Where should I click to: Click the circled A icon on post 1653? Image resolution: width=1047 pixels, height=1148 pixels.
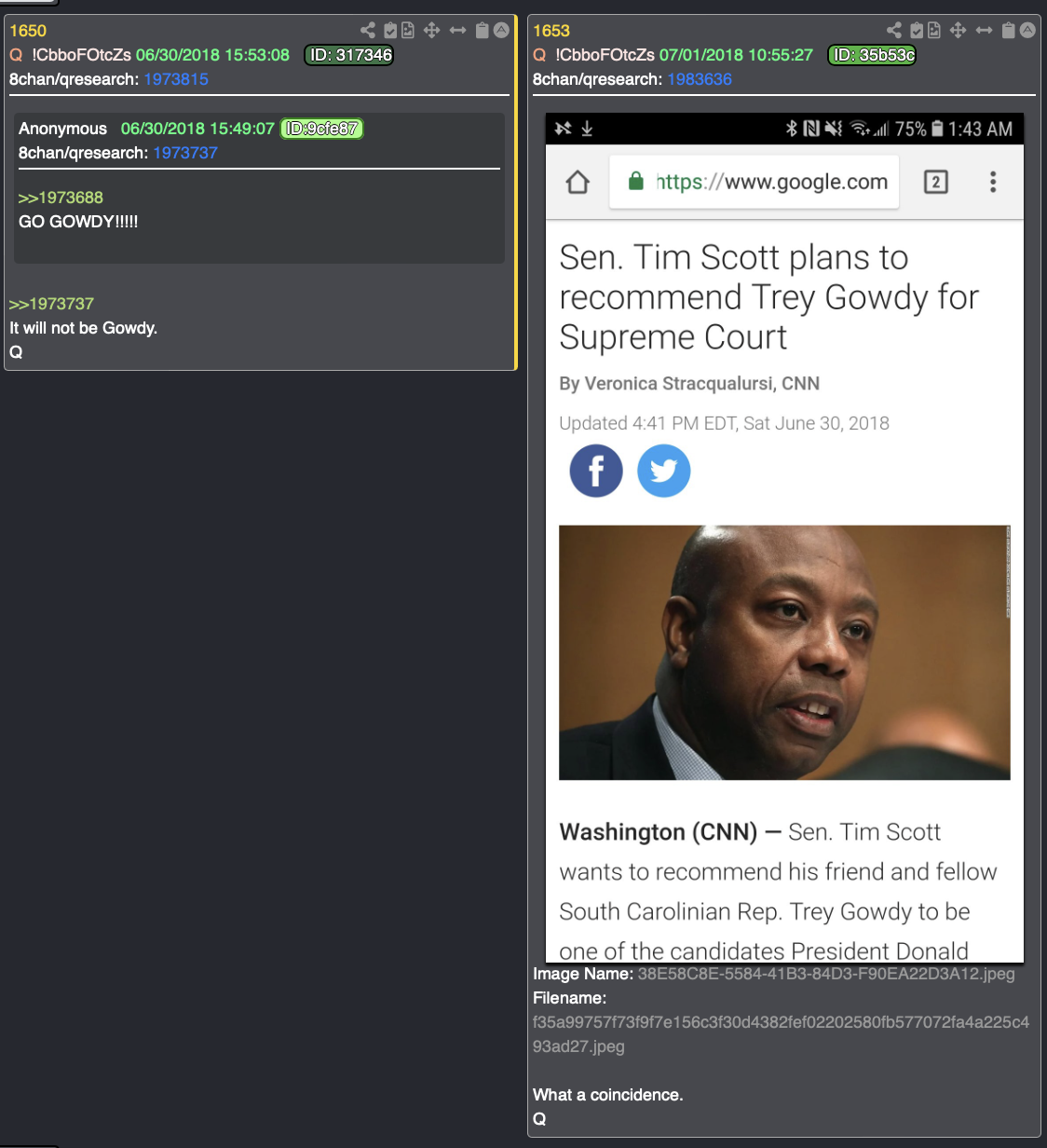pos(1027,30)
